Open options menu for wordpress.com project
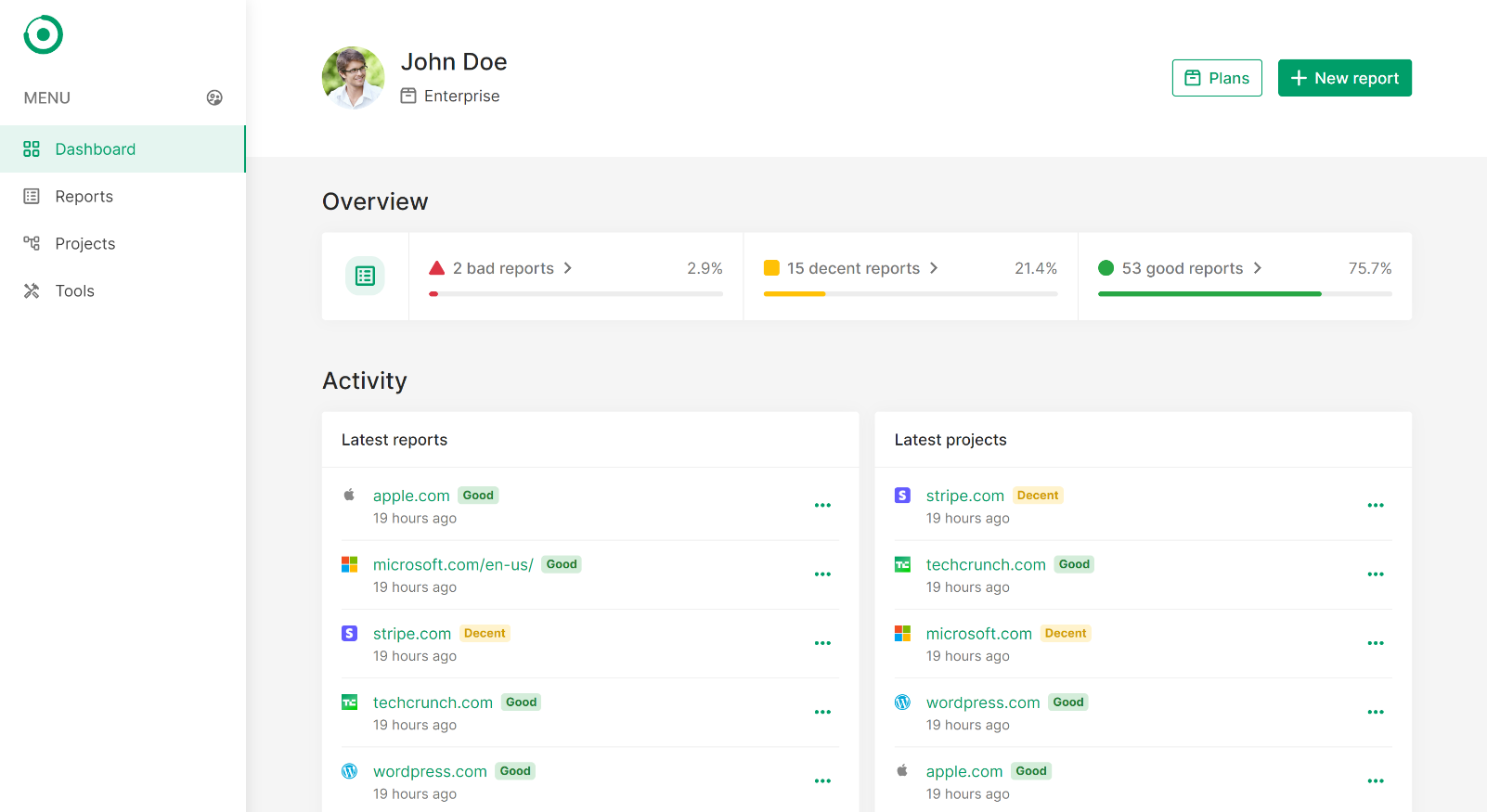The height and width of the screenshot is (812, 1487). 1376,713
